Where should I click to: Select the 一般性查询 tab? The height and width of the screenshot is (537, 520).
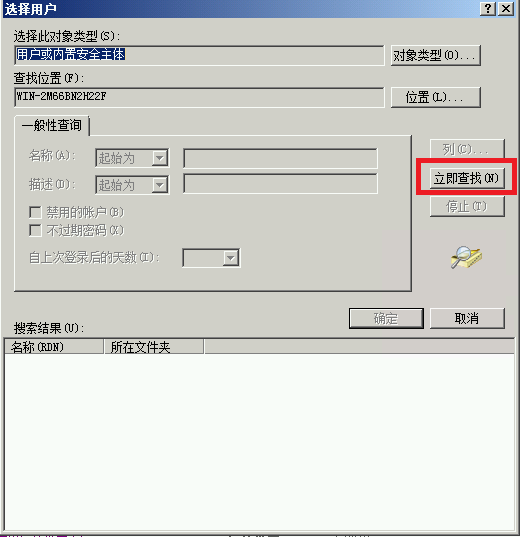point(52,126)
